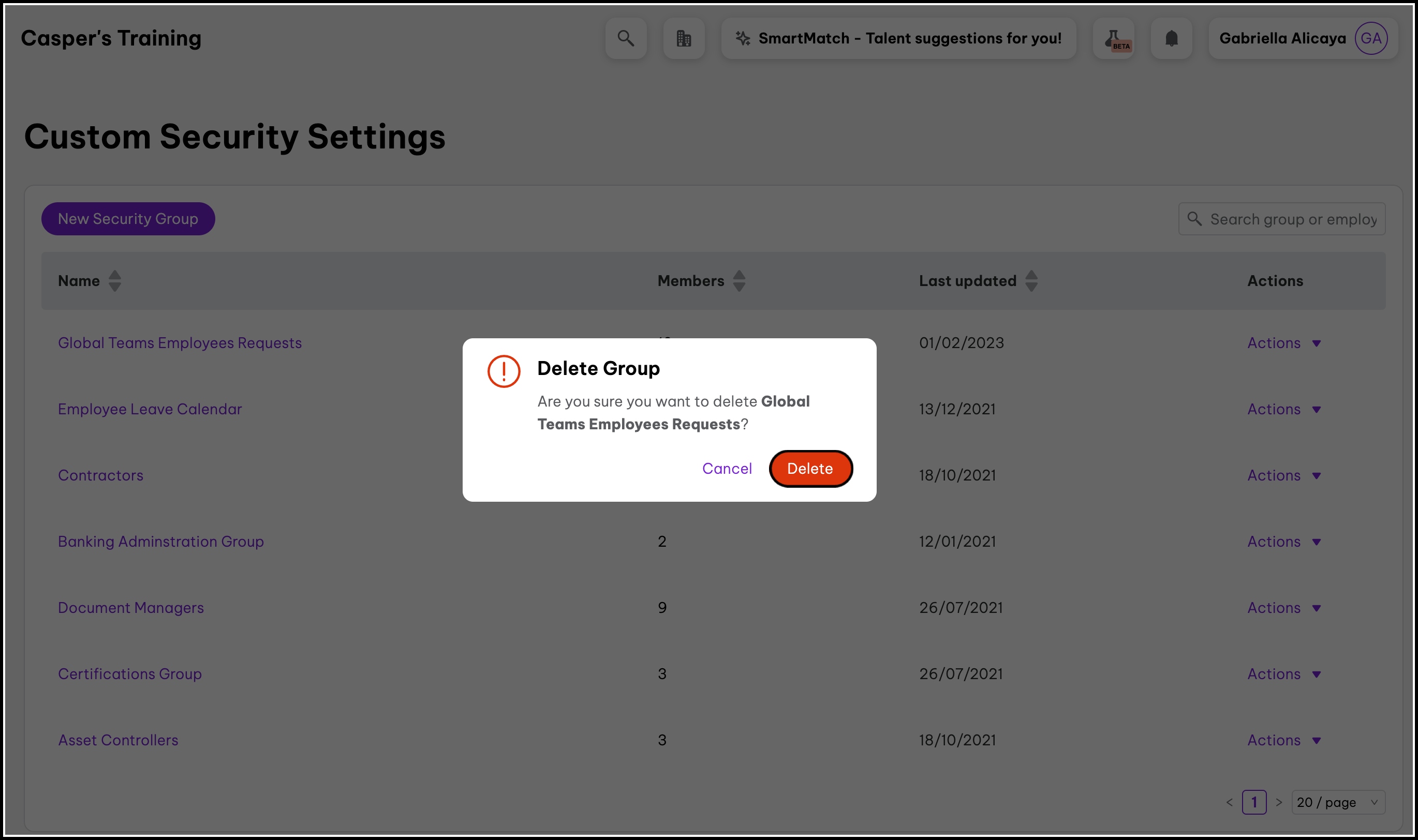1418x840 pixels.
Task: Click the Custom Security Settings heading
Action: pyautogui.click(x=234, y=137)
